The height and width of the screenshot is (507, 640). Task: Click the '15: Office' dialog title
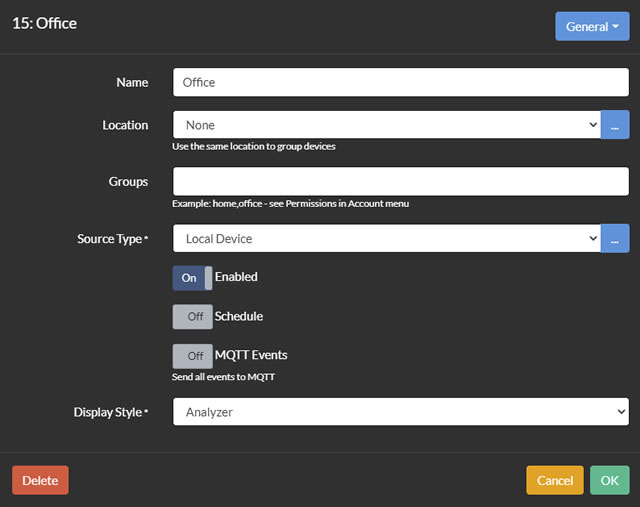[x=44, y=22]
